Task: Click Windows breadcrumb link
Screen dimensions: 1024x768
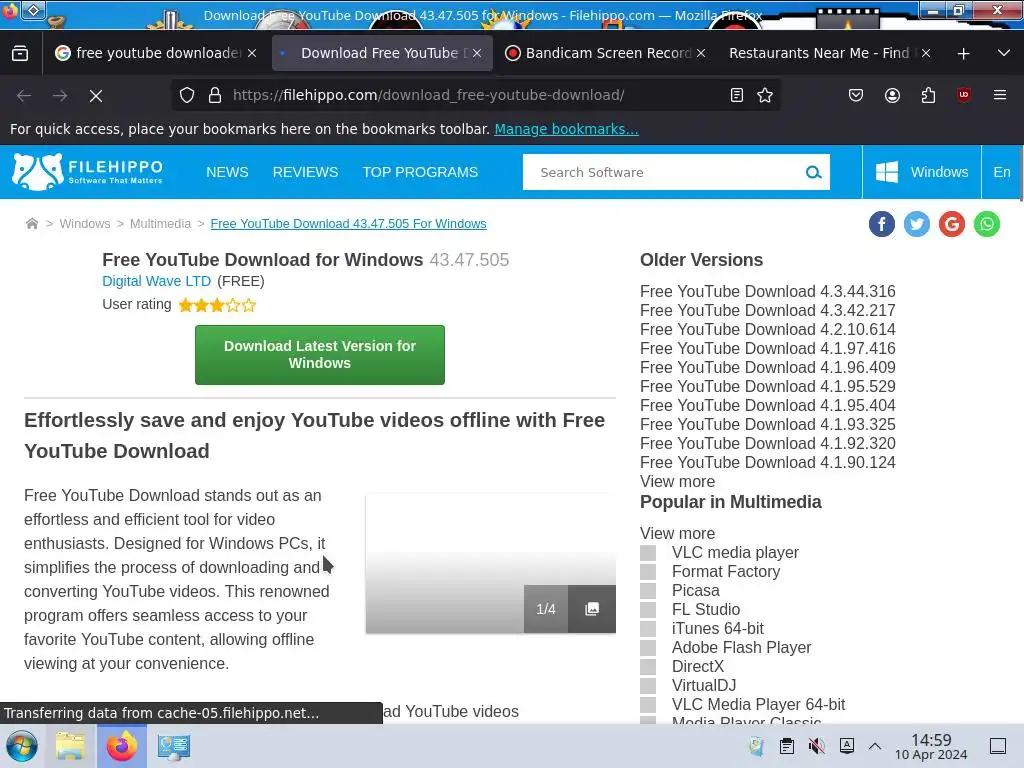Action: [85, 224]
